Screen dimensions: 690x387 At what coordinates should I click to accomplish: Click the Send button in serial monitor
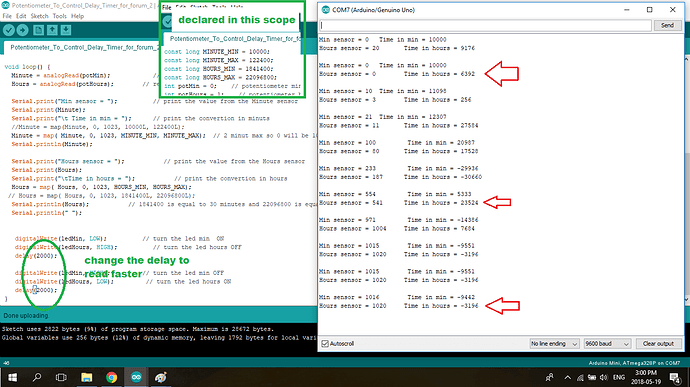point(667,26)
